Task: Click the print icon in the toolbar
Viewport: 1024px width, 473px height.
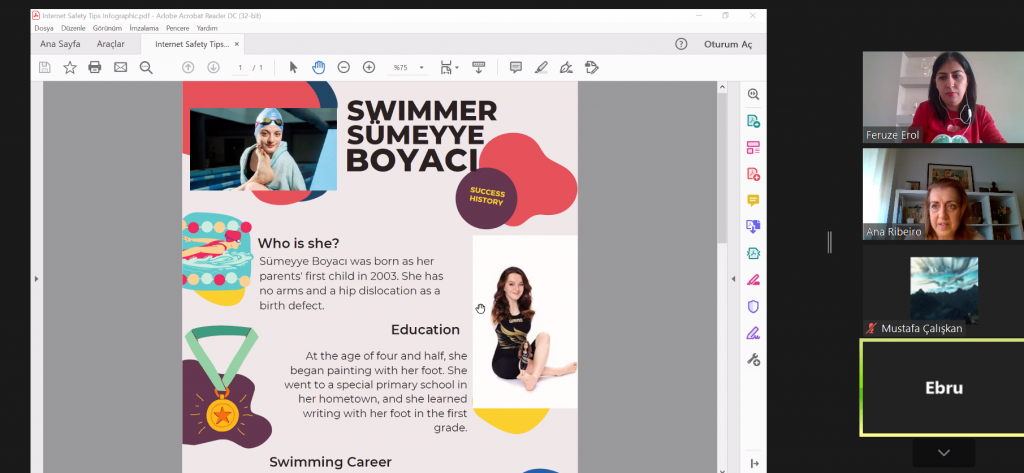Action: [95, 67]
